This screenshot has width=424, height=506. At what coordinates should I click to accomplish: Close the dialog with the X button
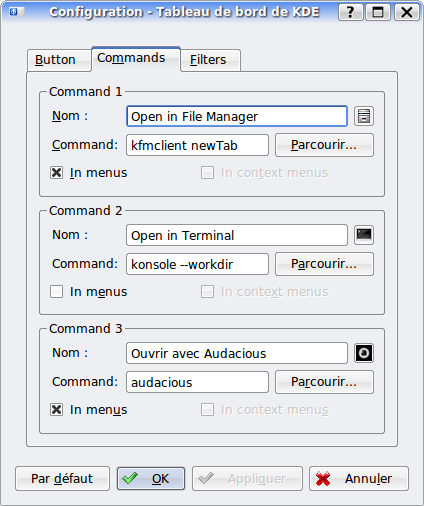click(x=407, y=13)
